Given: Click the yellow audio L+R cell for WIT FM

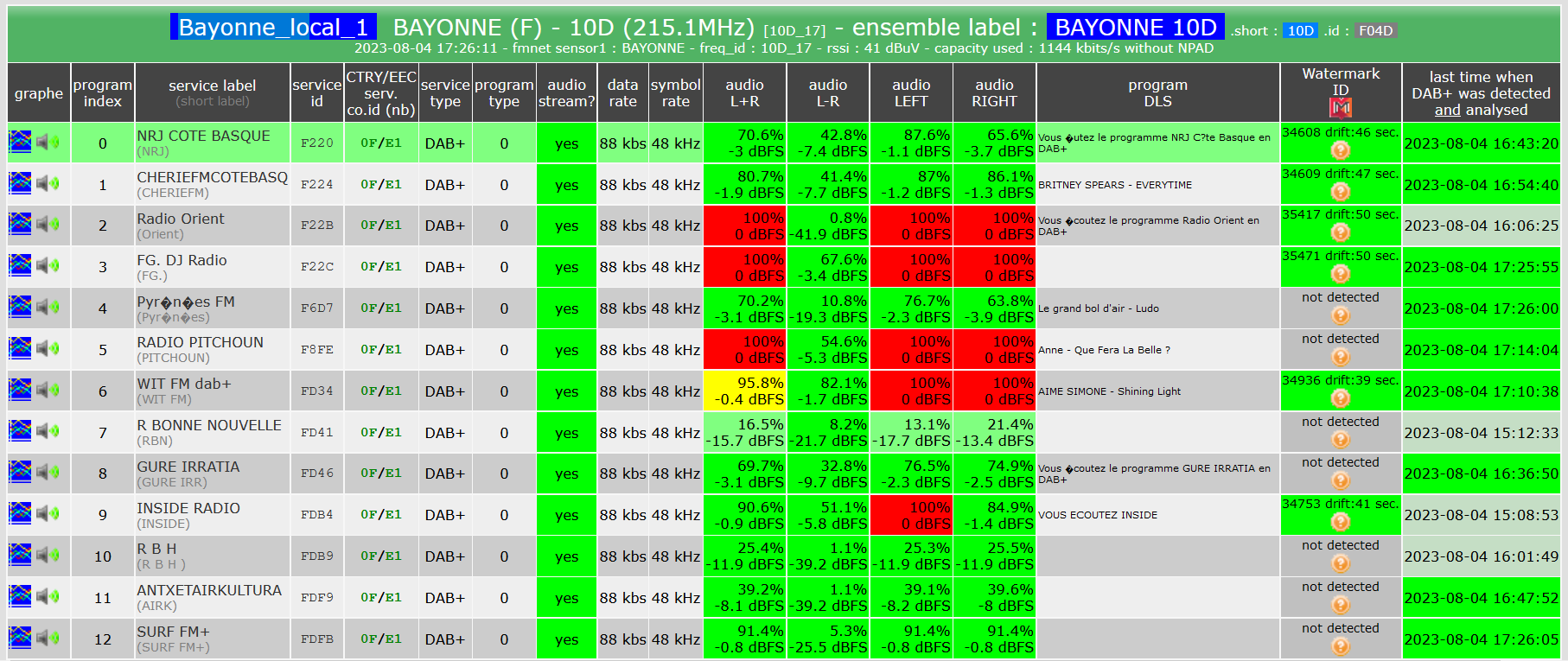Looking at the screenshot, I should click(x=744, y=391).
